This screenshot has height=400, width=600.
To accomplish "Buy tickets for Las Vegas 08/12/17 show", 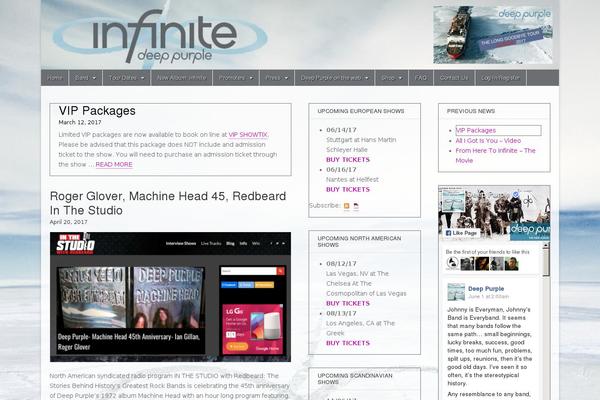I will (x=348, y=303).
